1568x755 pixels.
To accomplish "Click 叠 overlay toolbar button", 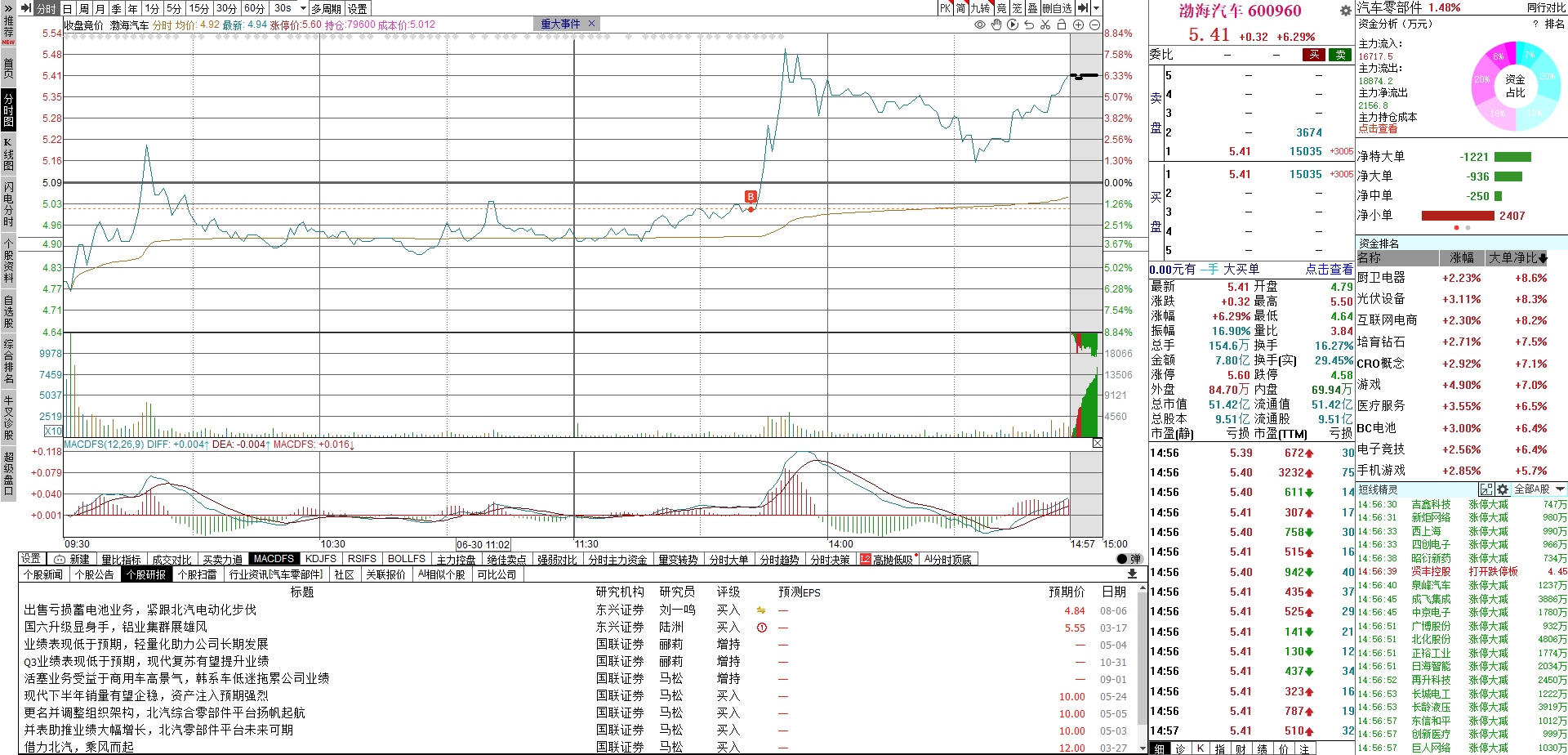I will click(x=1032, y=8).
